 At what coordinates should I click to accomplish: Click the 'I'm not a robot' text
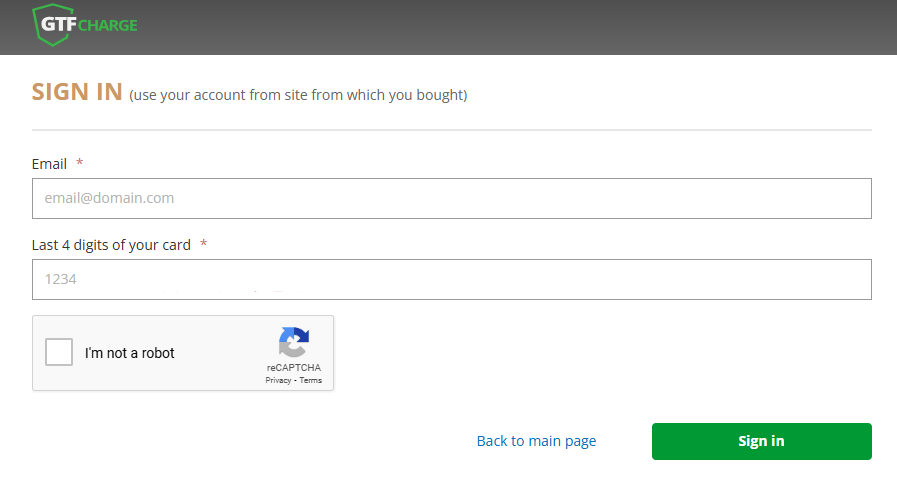click(129, 353)
